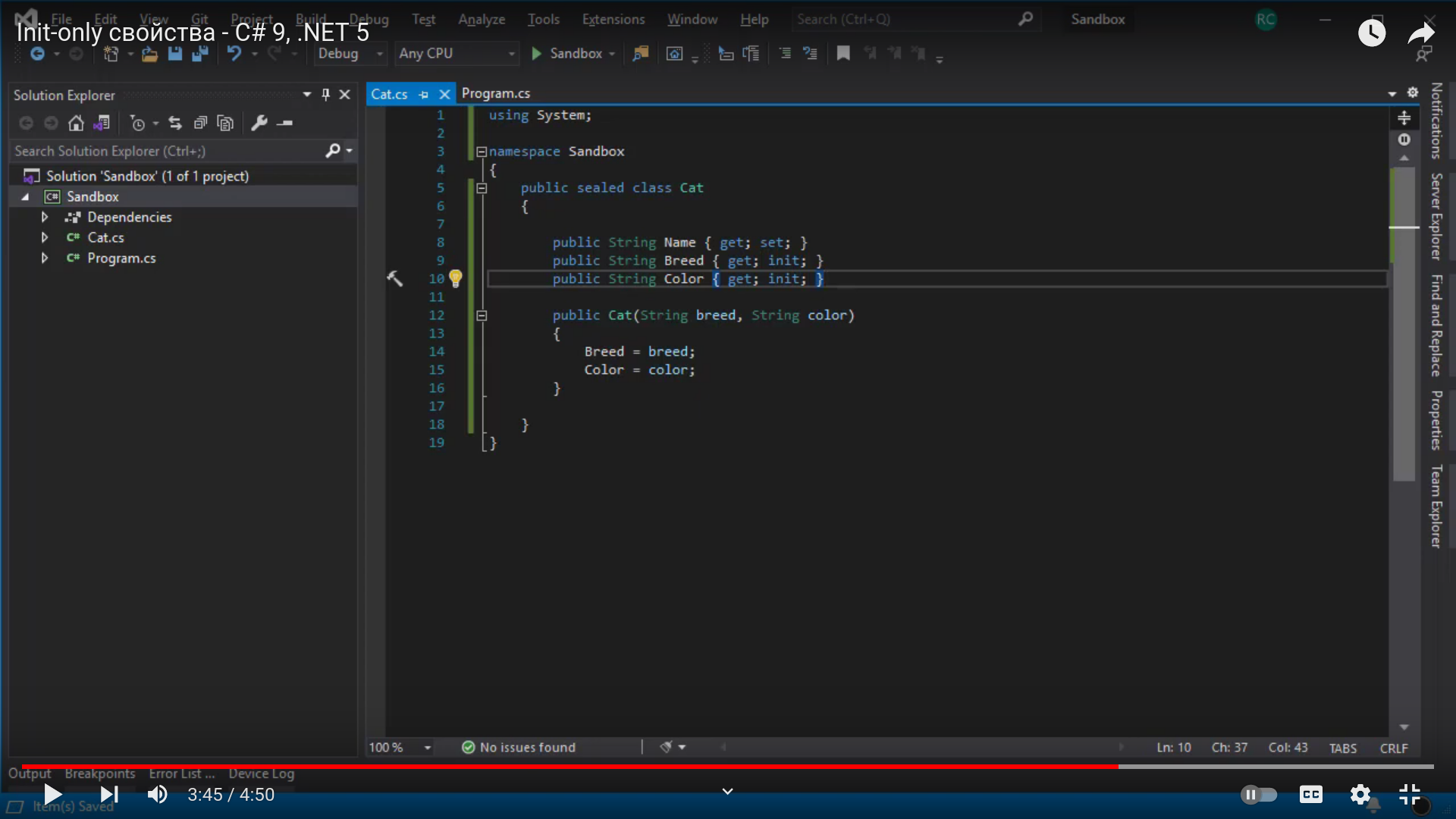The width and height of the screenshot is (1456, 819).
Task: Toggle closed captions CC button
Action: tap(1311, 795)
